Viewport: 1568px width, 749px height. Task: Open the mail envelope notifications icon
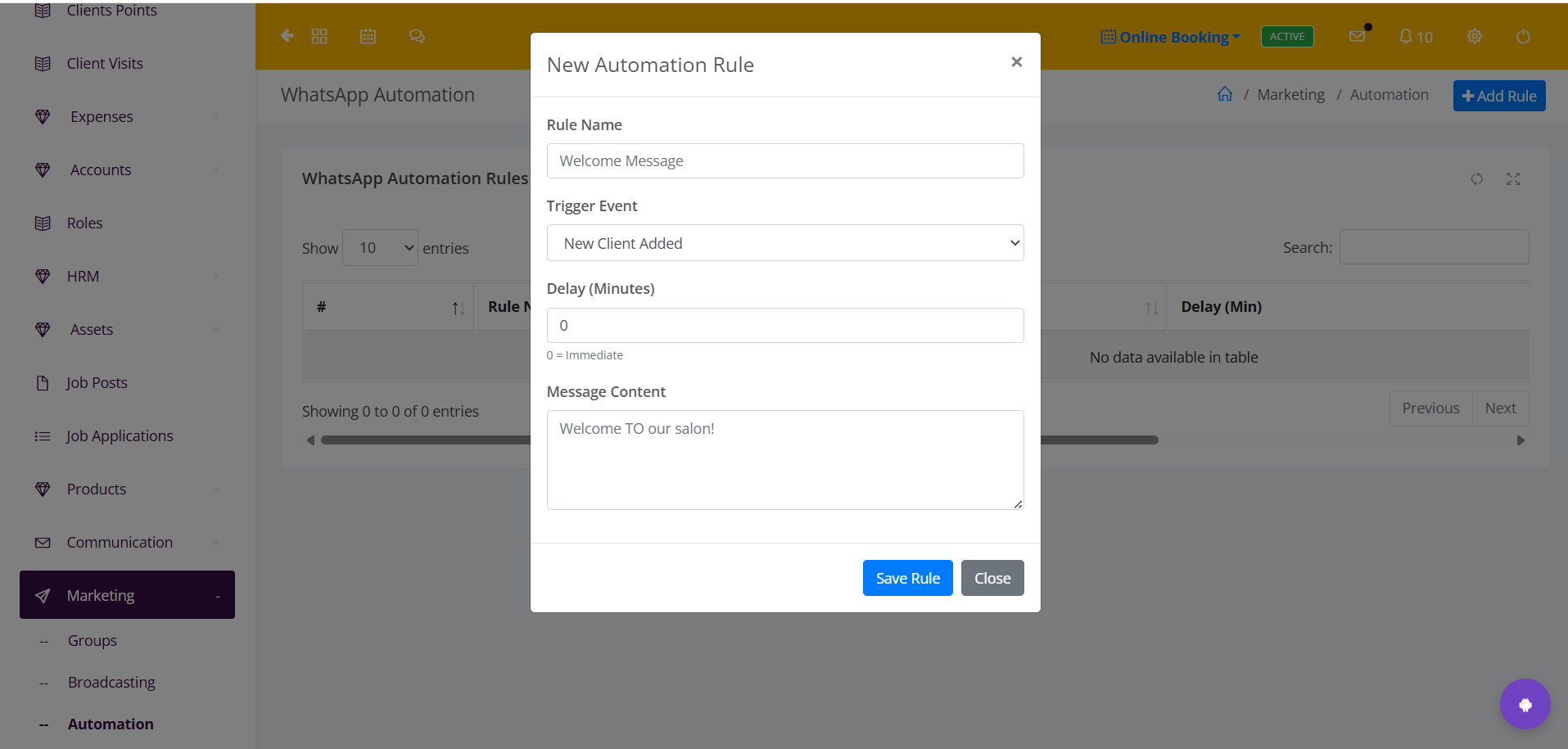click(x=1358, y=36)
